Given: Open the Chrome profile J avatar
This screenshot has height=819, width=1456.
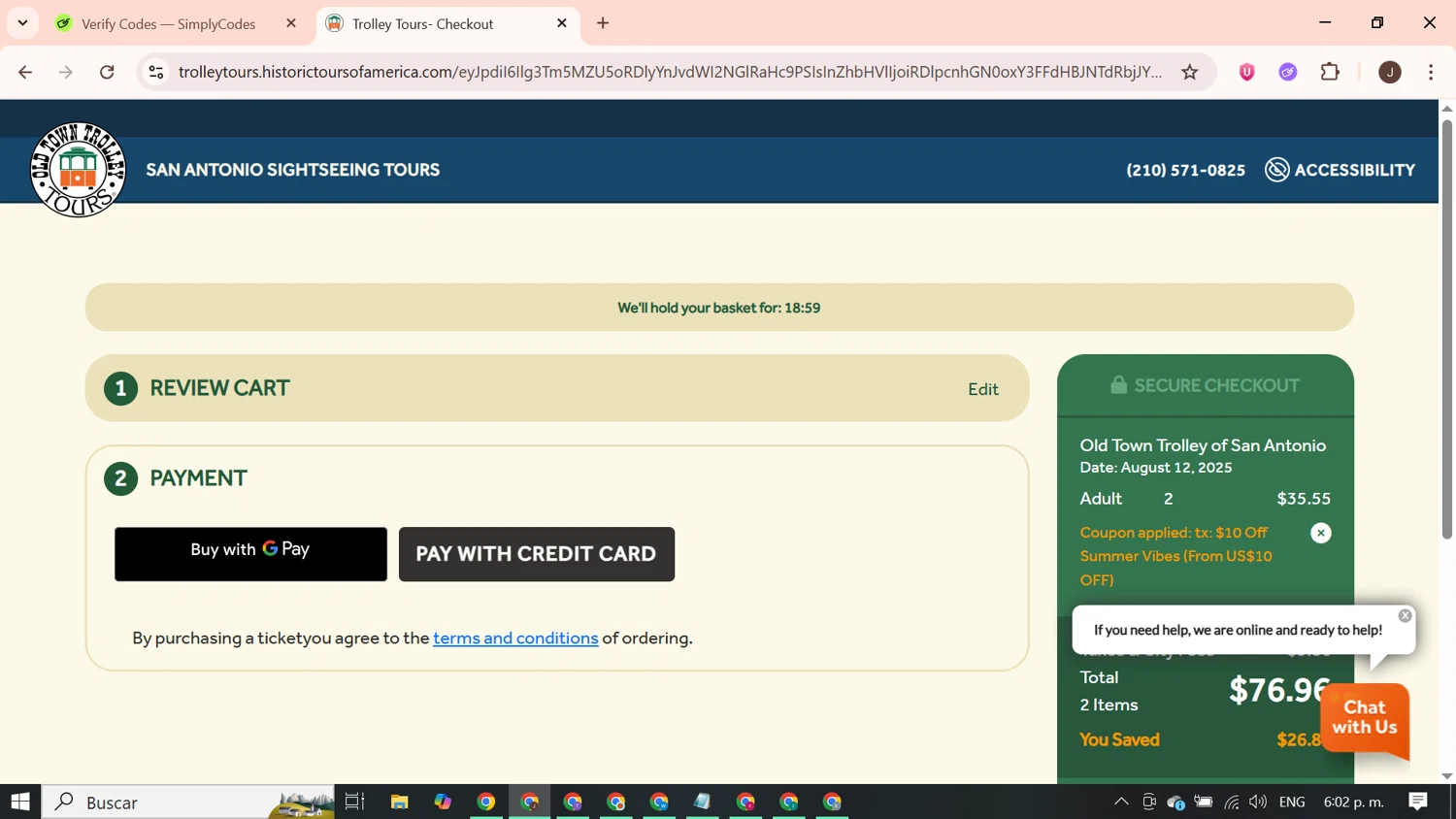Looking at the screenshot, I should pyautogui.click(x=1390, y=72).
